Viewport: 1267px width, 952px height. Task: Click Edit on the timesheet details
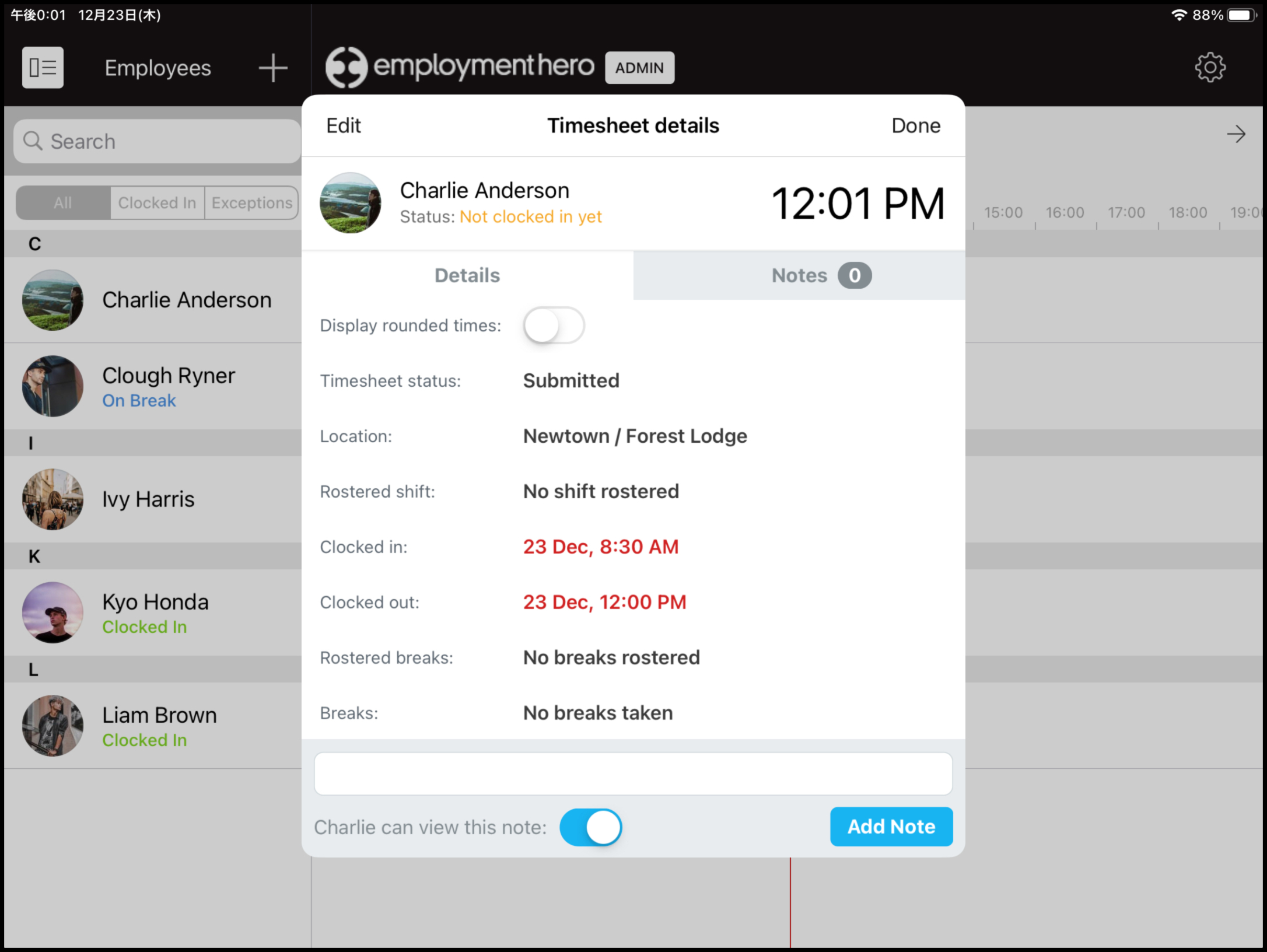(343, 125)
